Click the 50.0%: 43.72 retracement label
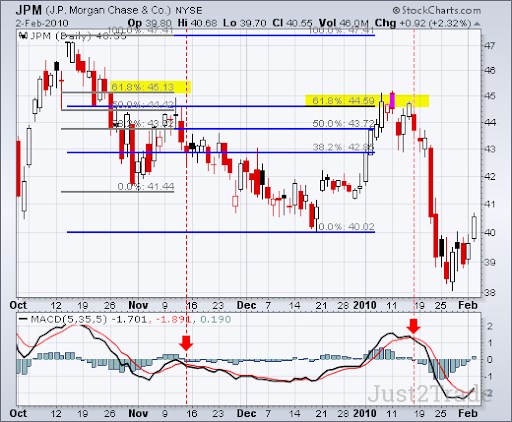This screenshot has height=422, width=512. coord(344,123)
